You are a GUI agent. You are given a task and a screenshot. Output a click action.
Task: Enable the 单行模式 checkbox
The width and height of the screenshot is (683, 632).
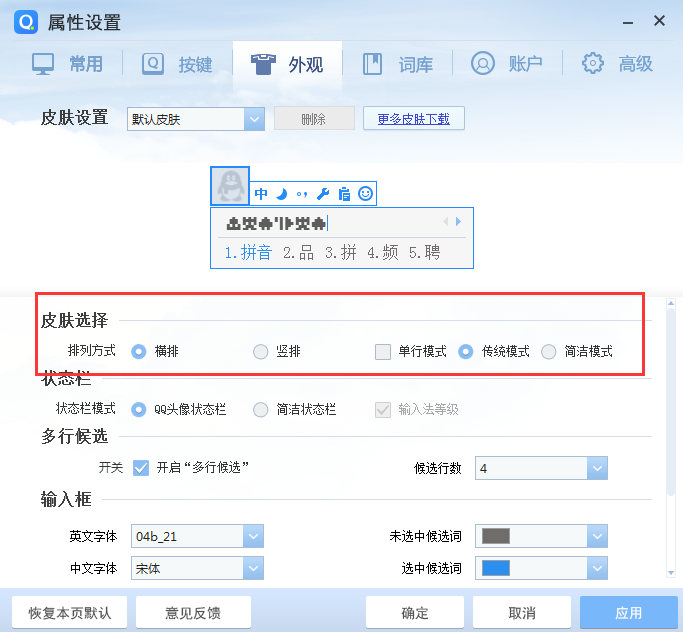tap(382, 351)
